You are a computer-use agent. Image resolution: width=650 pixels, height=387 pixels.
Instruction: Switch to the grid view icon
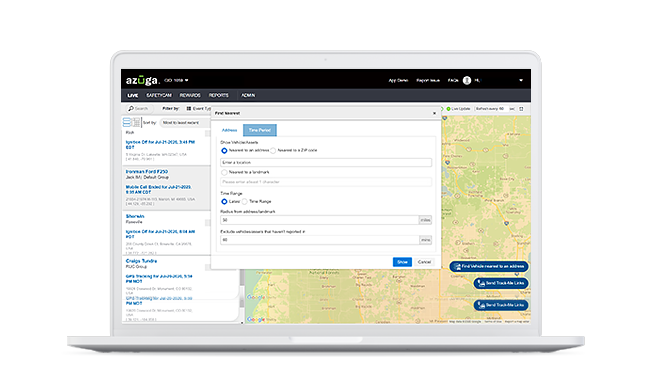[136, 122]
